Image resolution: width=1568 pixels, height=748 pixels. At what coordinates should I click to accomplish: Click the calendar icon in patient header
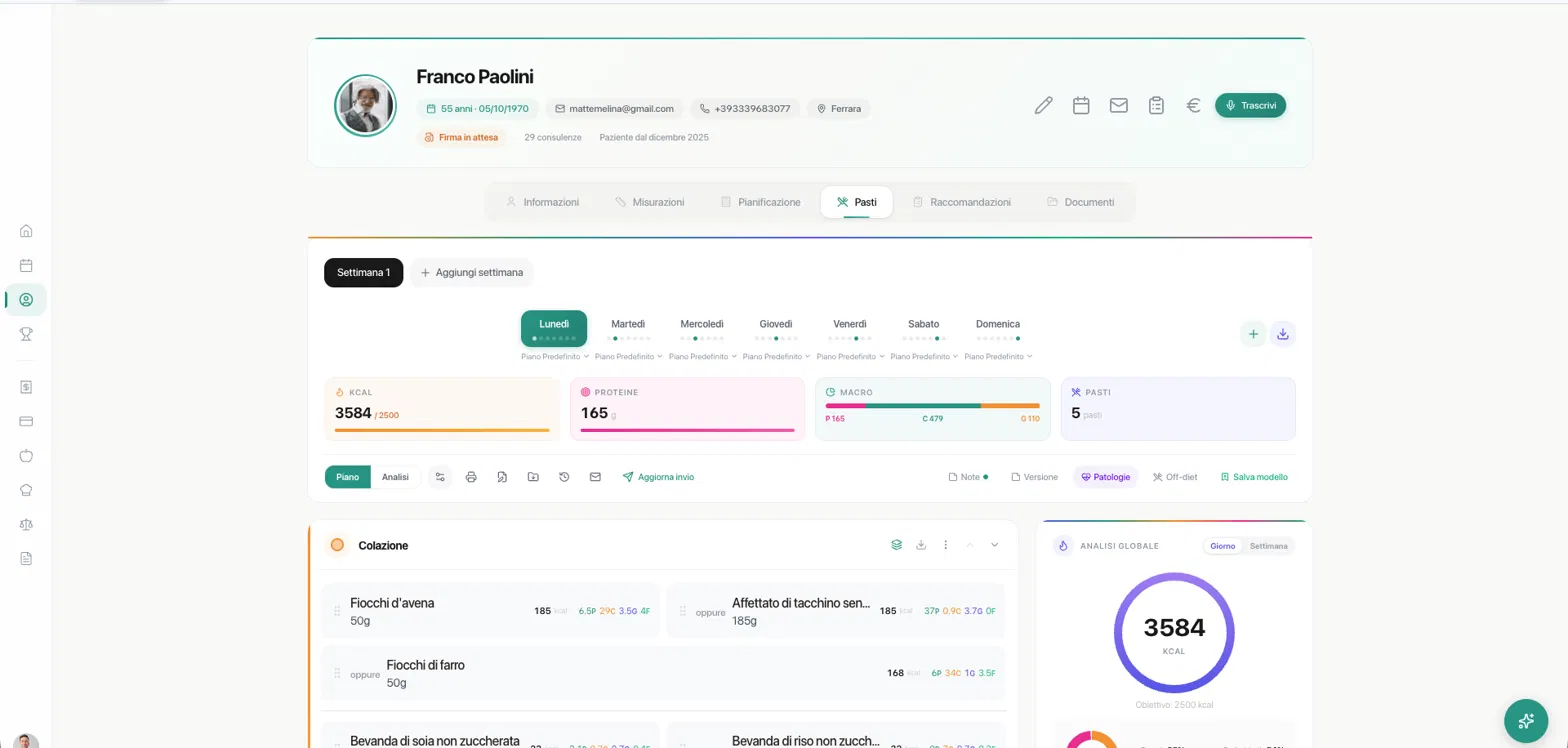coord(1081,105)
